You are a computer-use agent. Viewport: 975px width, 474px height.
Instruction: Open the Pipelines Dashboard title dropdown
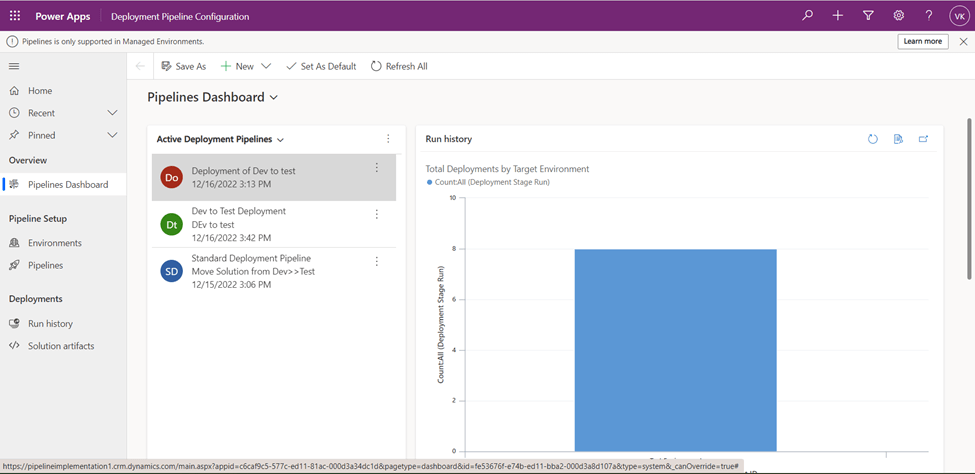[x=274, y=98]
